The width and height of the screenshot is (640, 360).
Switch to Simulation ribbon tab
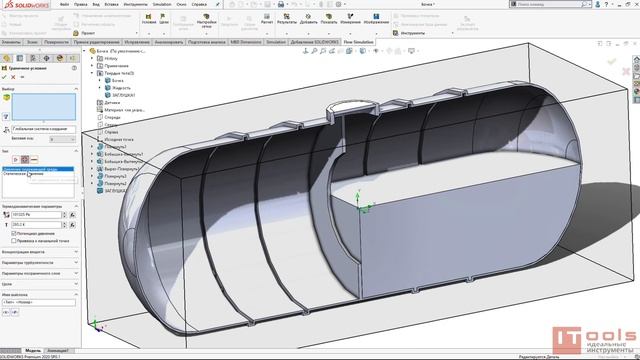[276, 42]
